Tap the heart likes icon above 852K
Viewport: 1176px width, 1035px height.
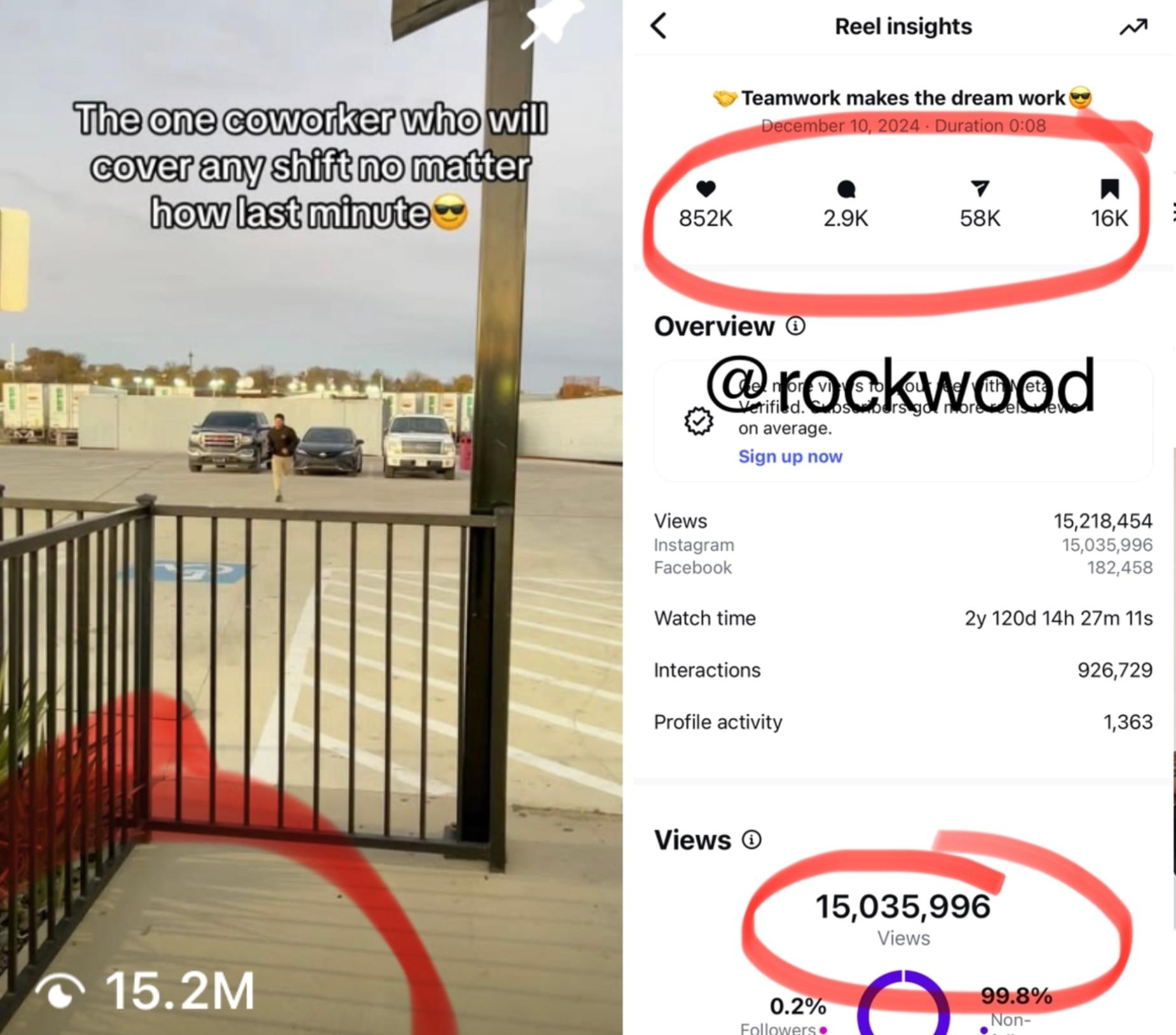click(x=706, y=188)
